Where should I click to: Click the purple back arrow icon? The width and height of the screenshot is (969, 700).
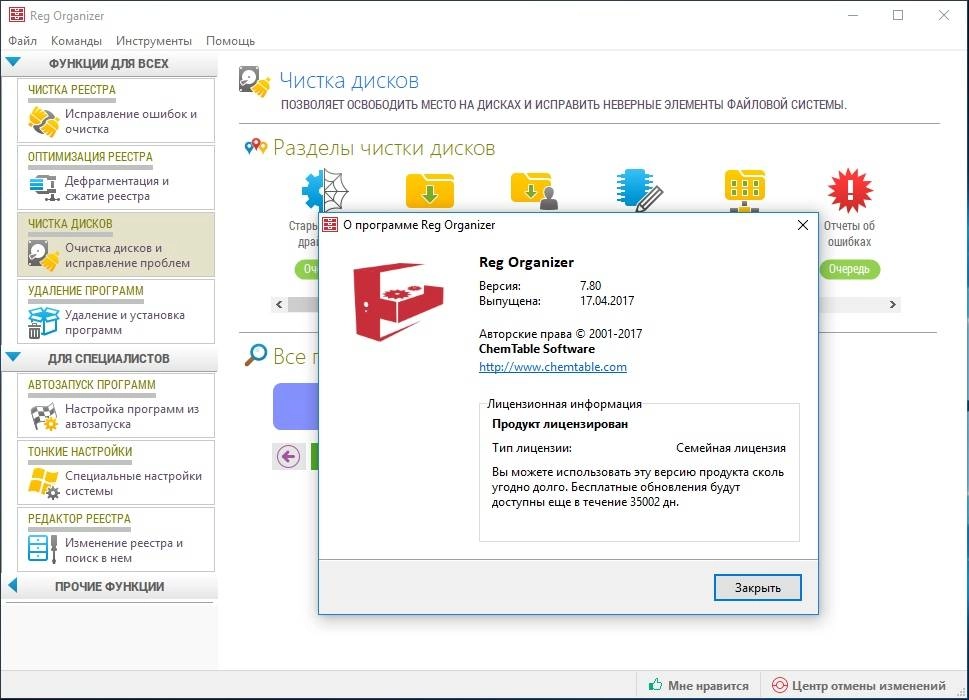(288, 457)
